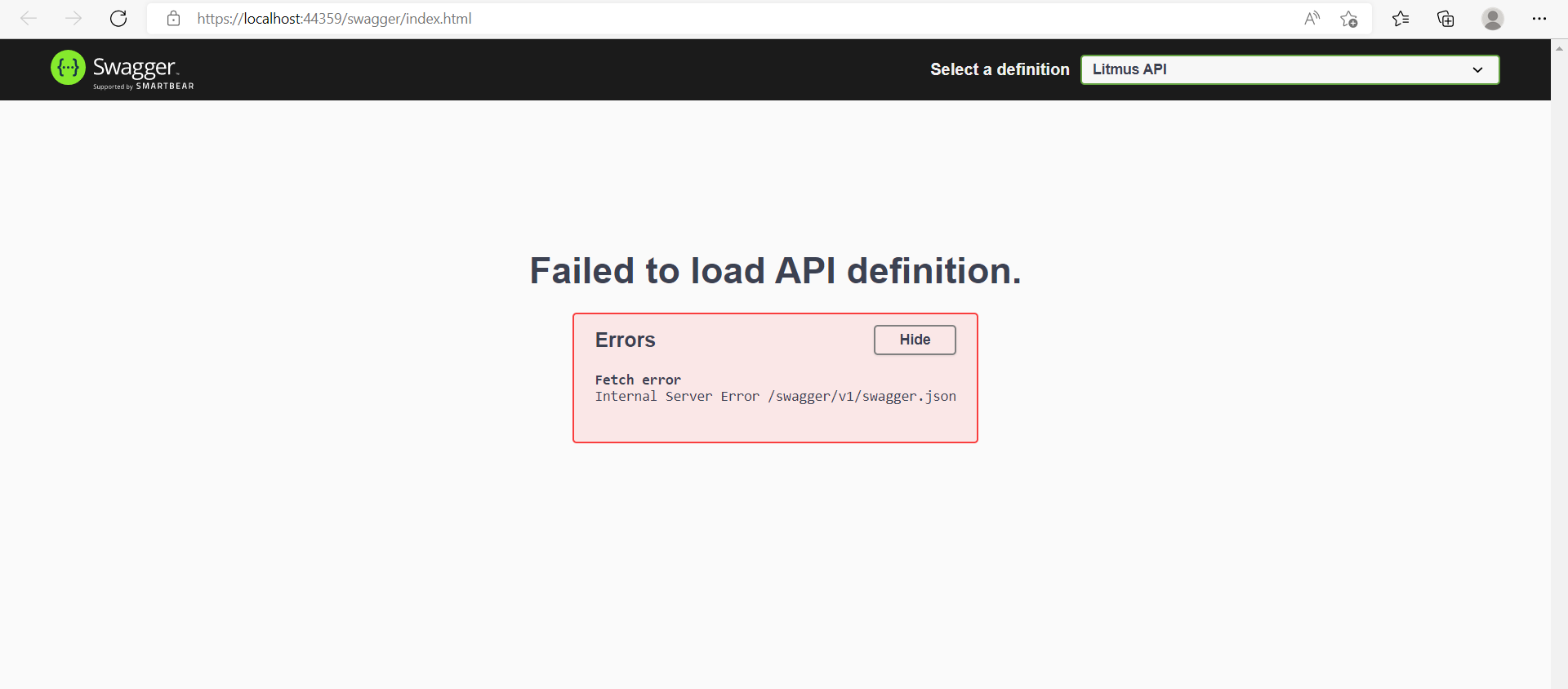
Task: Click the Failed to load API definition heading
Action: coord(775,271)
